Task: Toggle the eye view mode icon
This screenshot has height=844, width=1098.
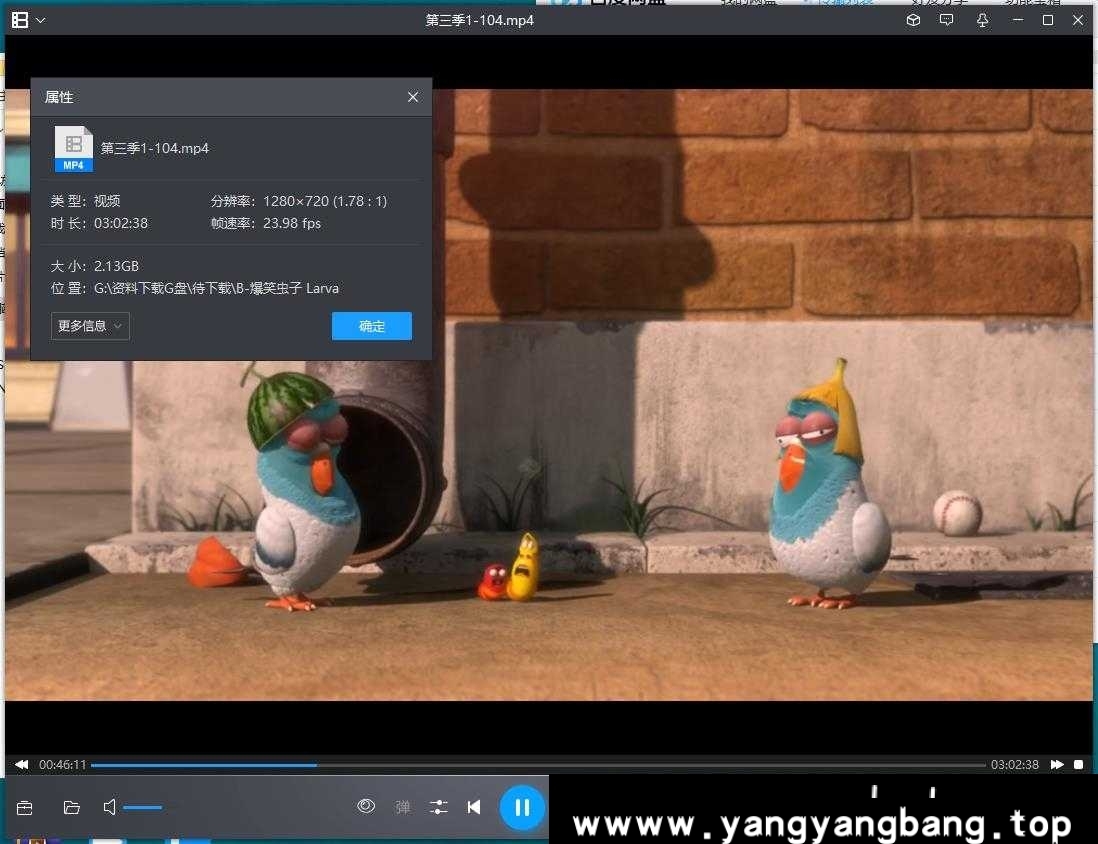Action: pos(366,806)
